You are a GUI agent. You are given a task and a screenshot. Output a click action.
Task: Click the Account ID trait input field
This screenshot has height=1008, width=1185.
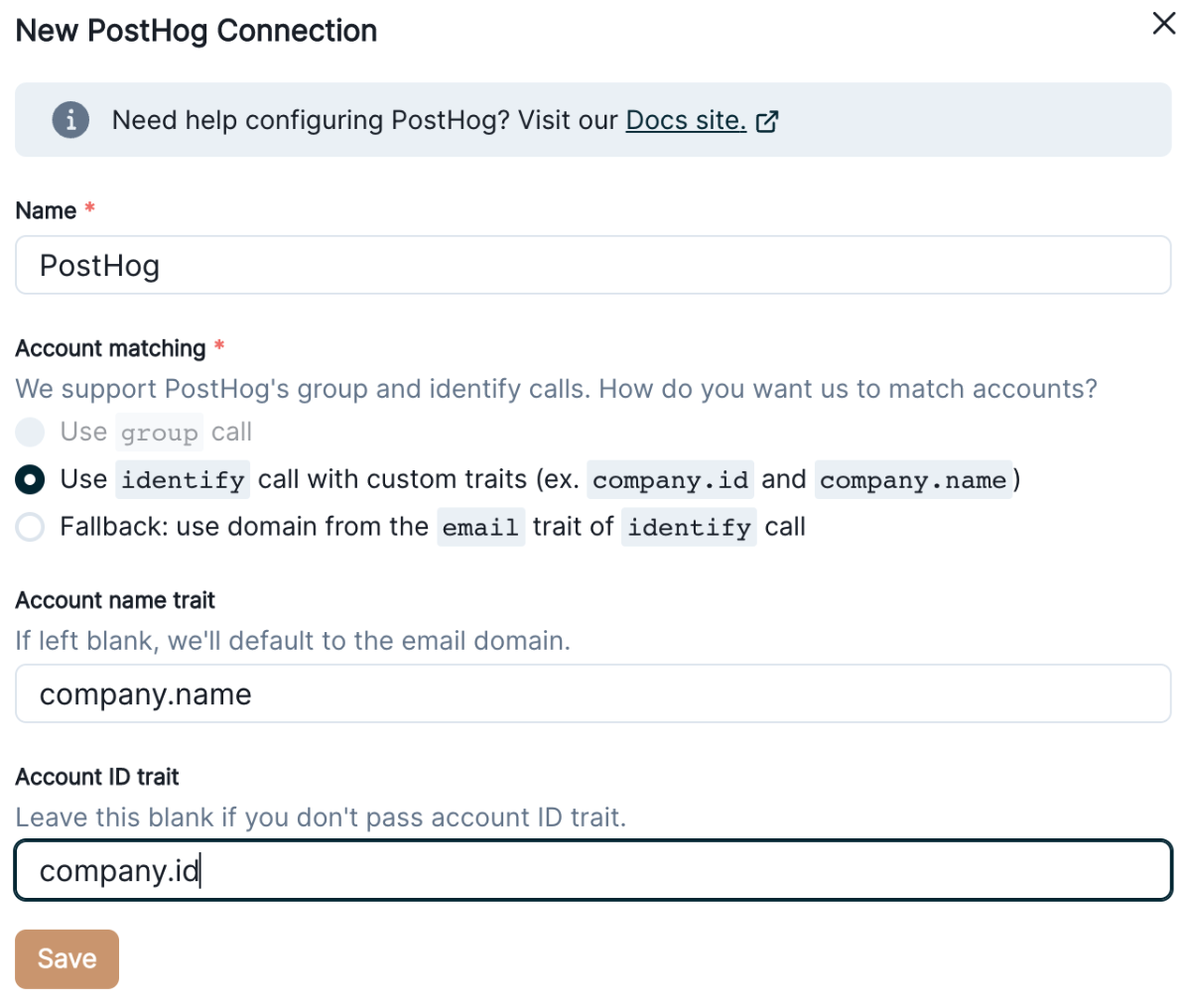click(592, 871)
